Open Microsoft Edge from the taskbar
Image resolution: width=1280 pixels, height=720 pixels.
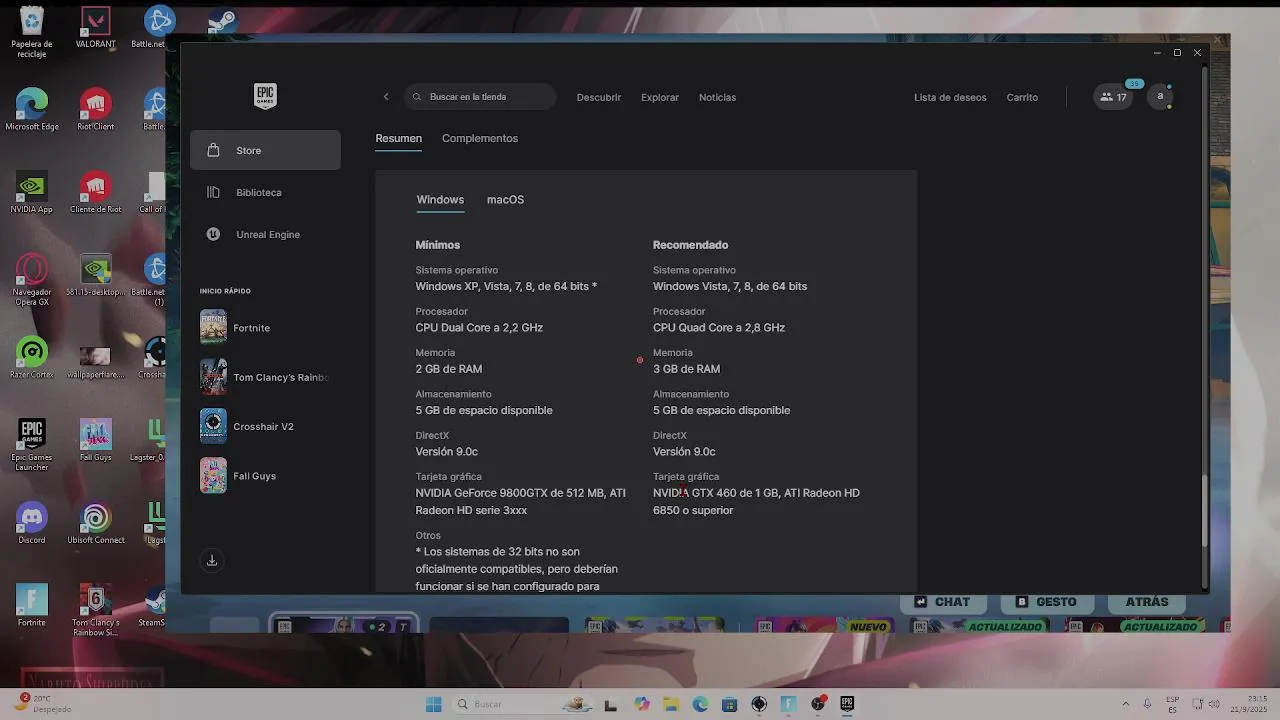(700, 704)
